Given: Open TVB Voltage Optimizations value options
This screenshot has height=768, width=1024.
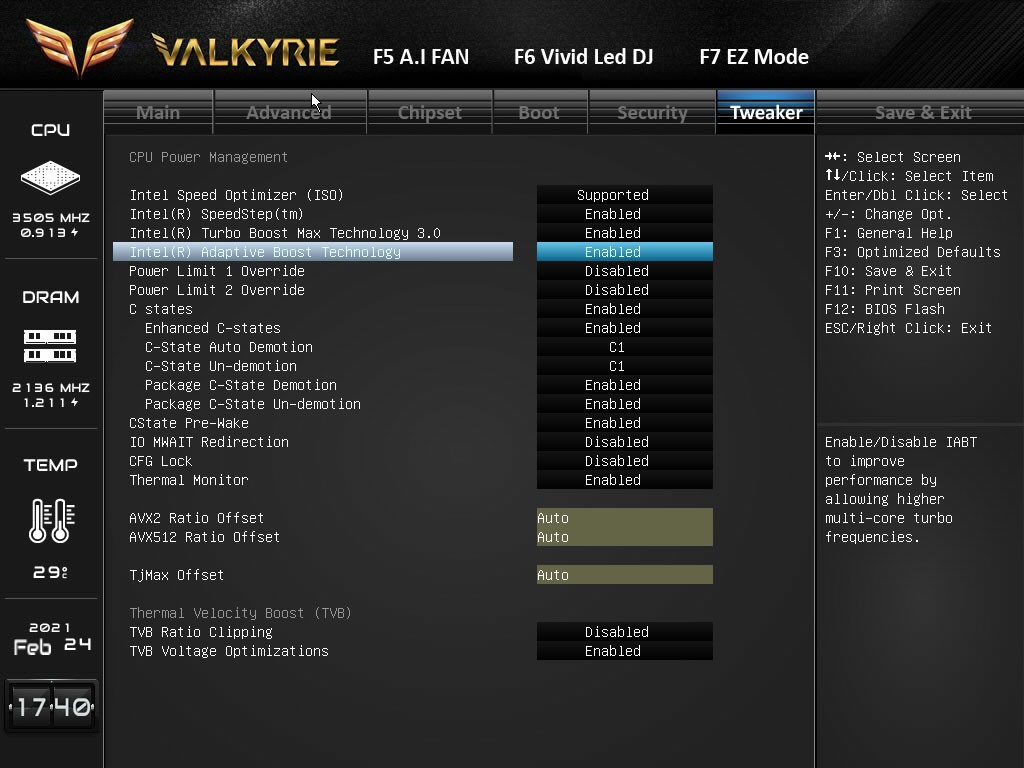Looking at the screenshot, I should point(624,651).
